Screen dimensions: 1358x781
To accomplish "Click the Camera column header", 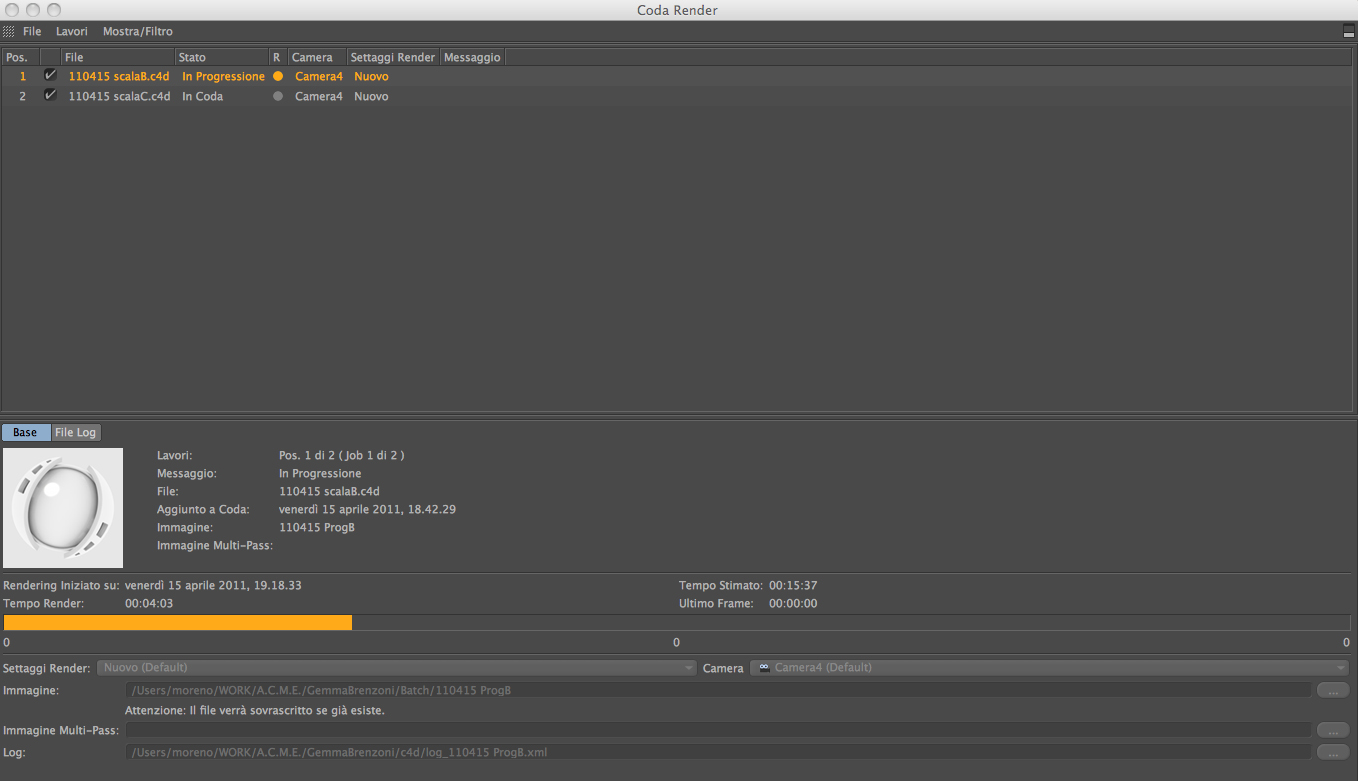I will point(318,57).
